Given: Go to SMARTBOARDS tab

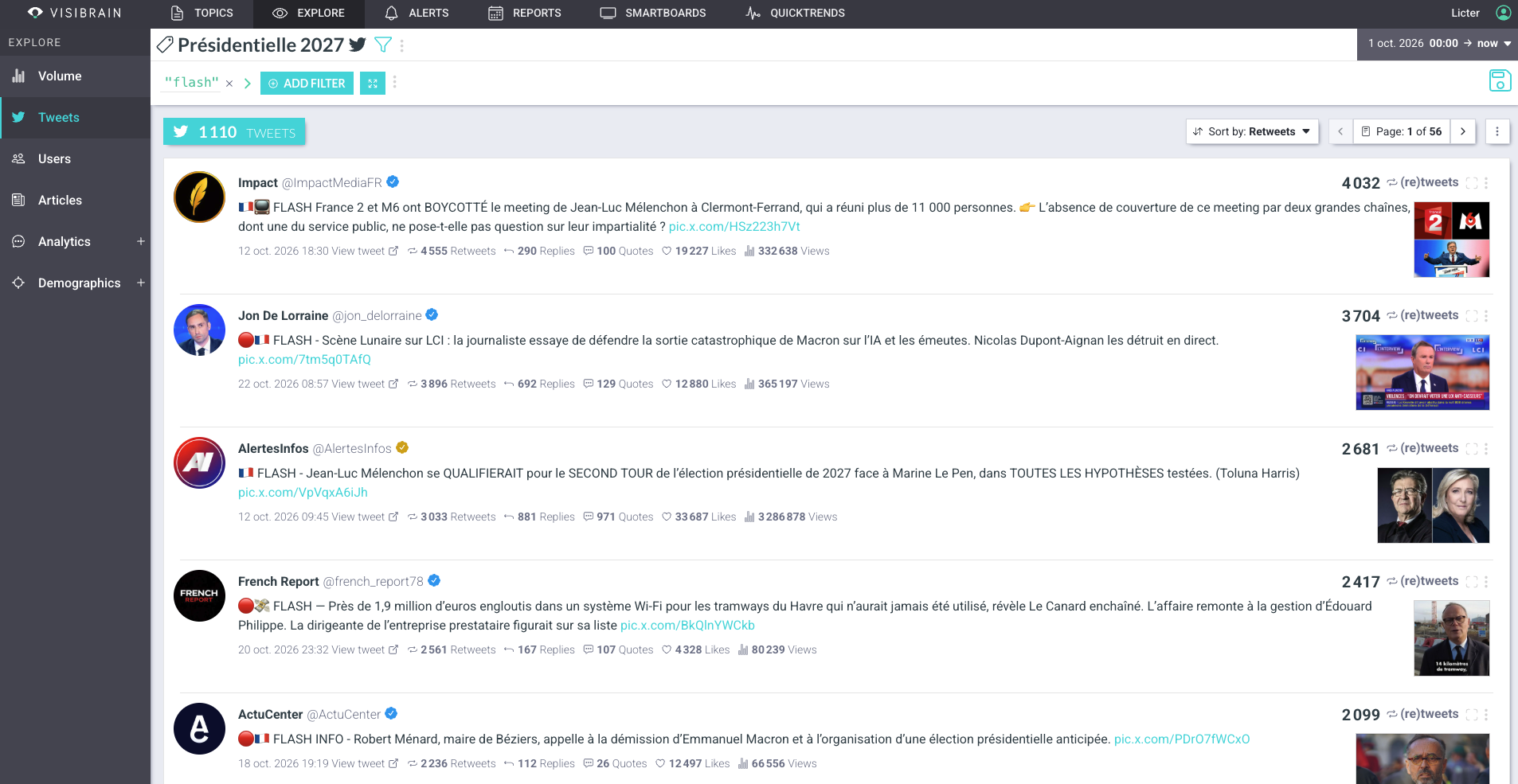Looking at the screenshot, I should click(653, 13).
